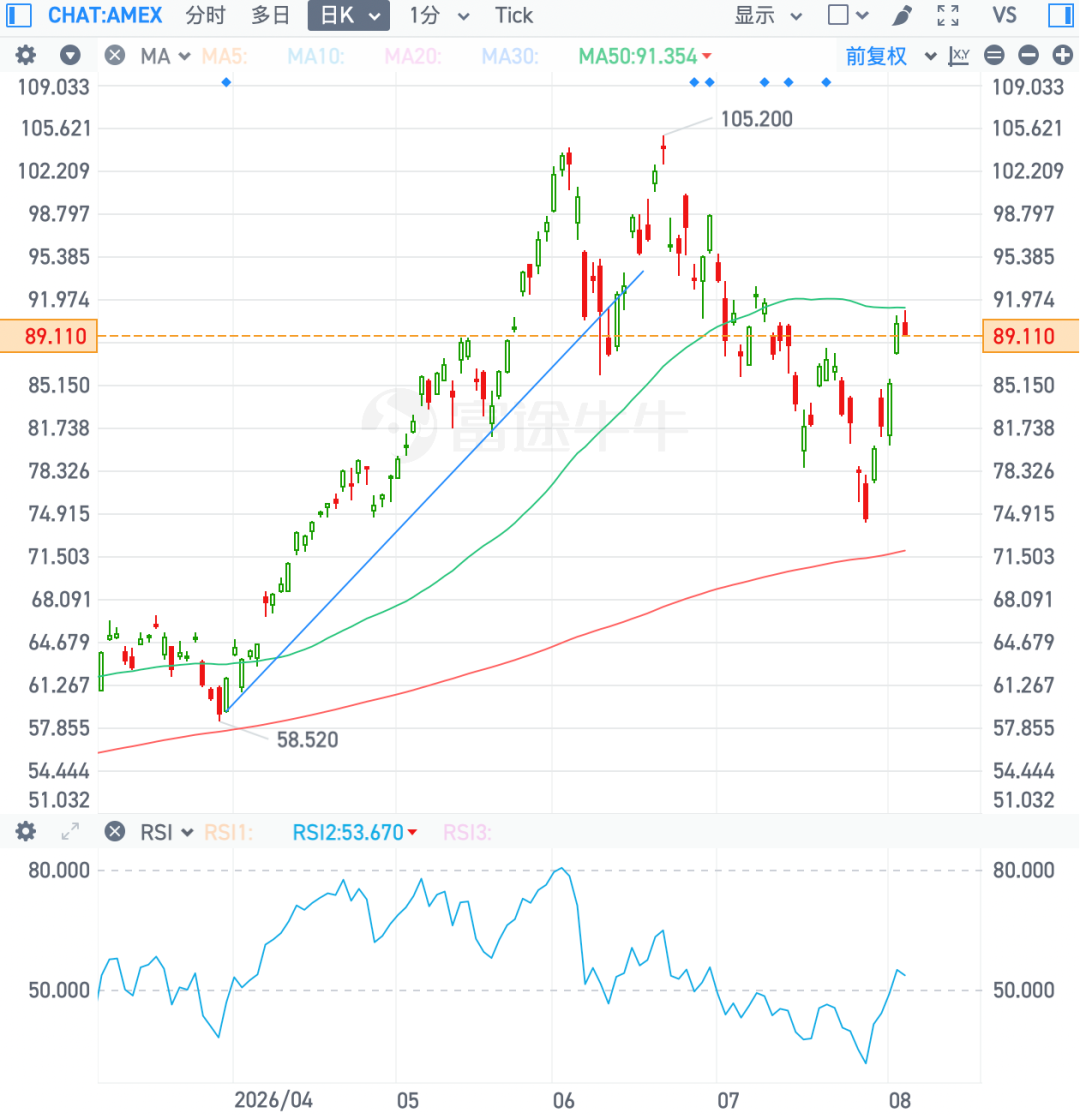This screenshot has width=1080, height=1119.
Task: Remove the MA indicator
Action: pyautogui.click(x=115, y=55)
